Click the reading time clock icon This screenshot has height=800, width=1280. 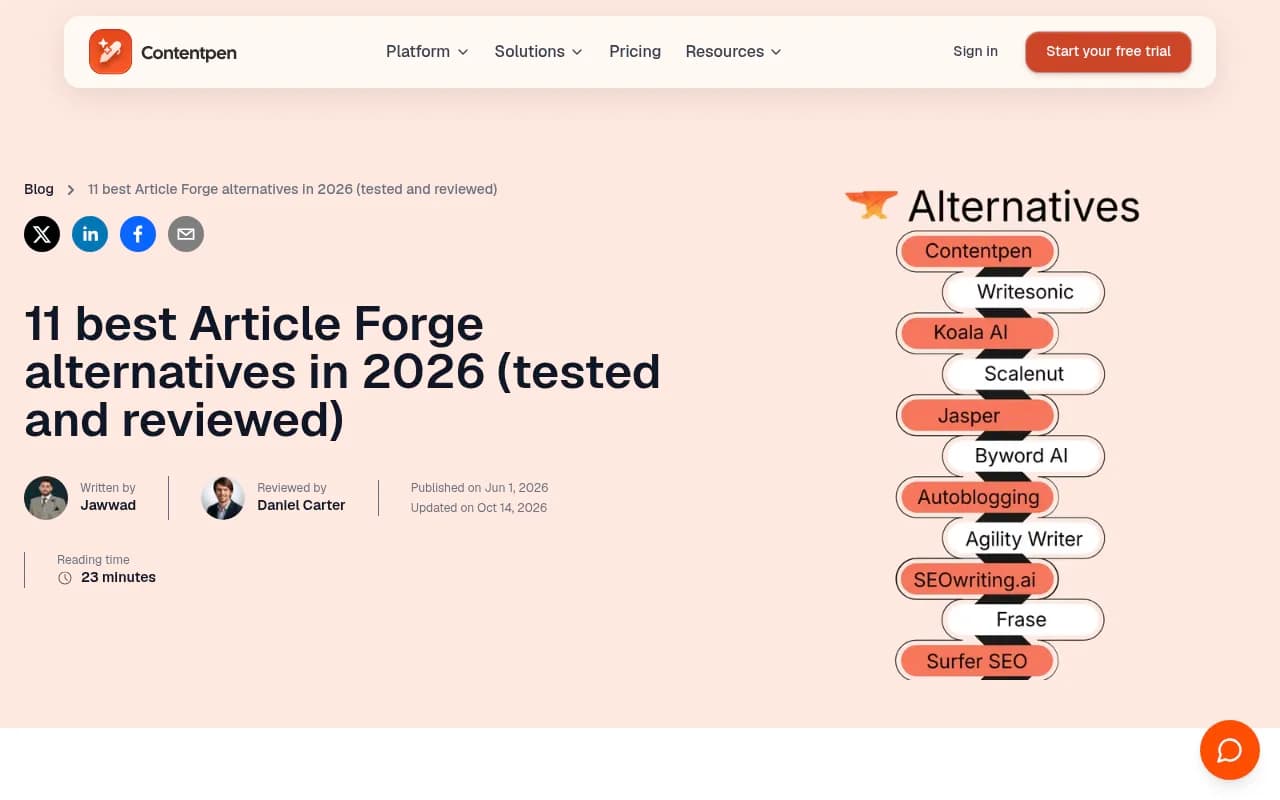coord(65,578)
